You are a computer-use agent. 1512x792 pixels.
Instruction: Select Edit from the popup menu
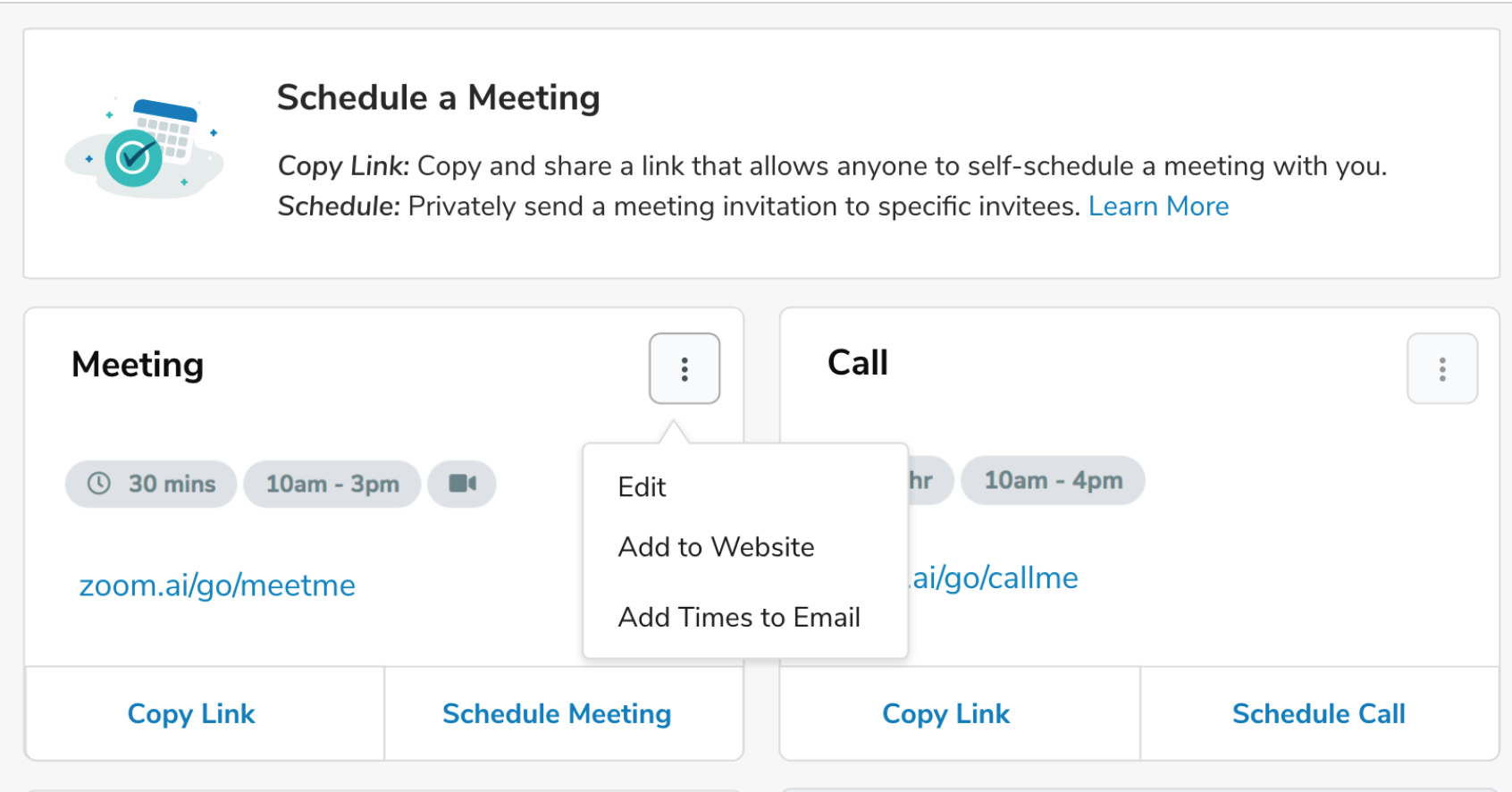point(643,487)
